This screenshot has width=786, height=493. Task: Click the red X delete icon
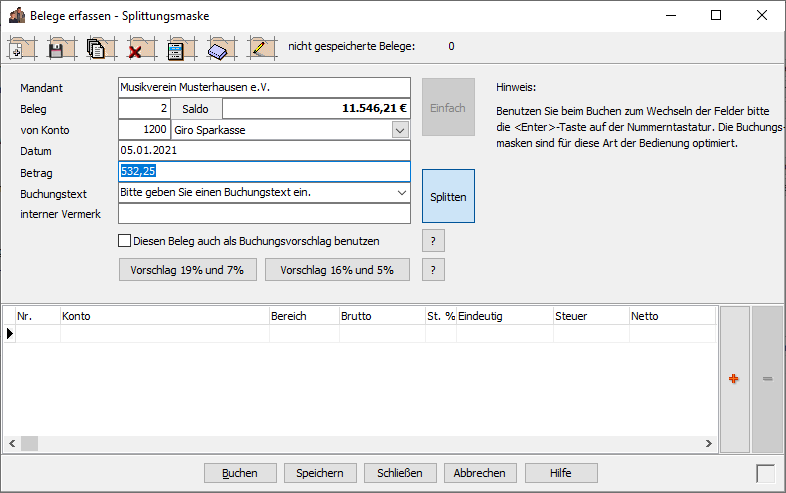click(x=137, y=48)
